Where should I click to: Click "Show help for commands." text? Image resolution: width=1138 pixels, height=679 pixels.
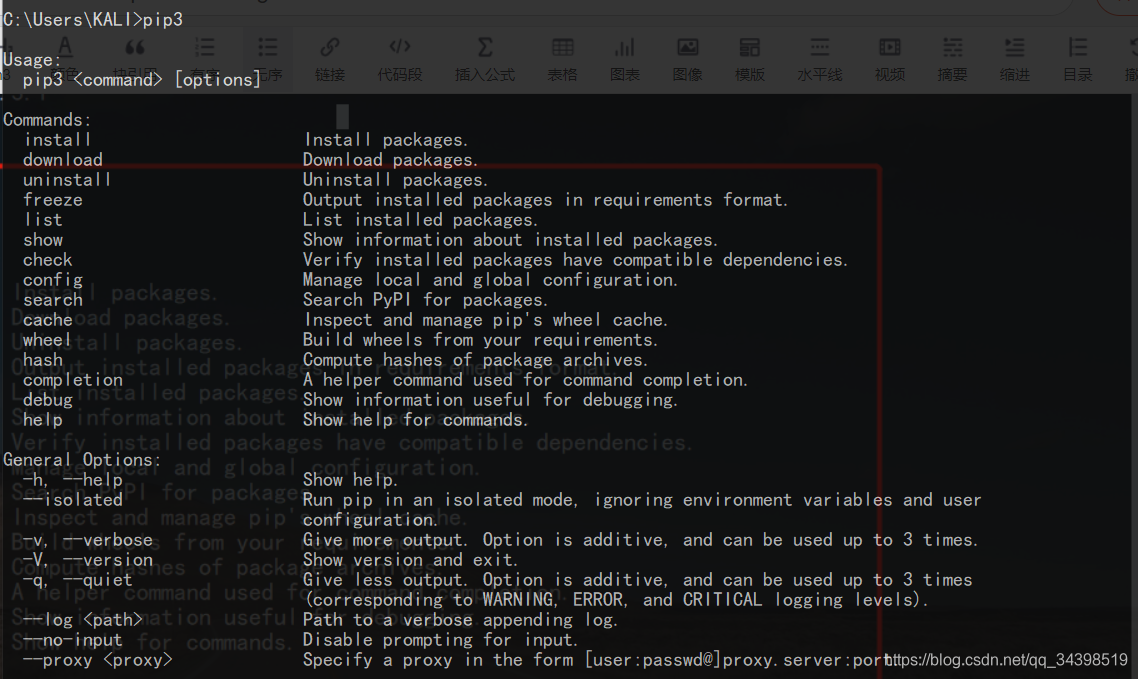pyautogui.click(x=415, y=420)
